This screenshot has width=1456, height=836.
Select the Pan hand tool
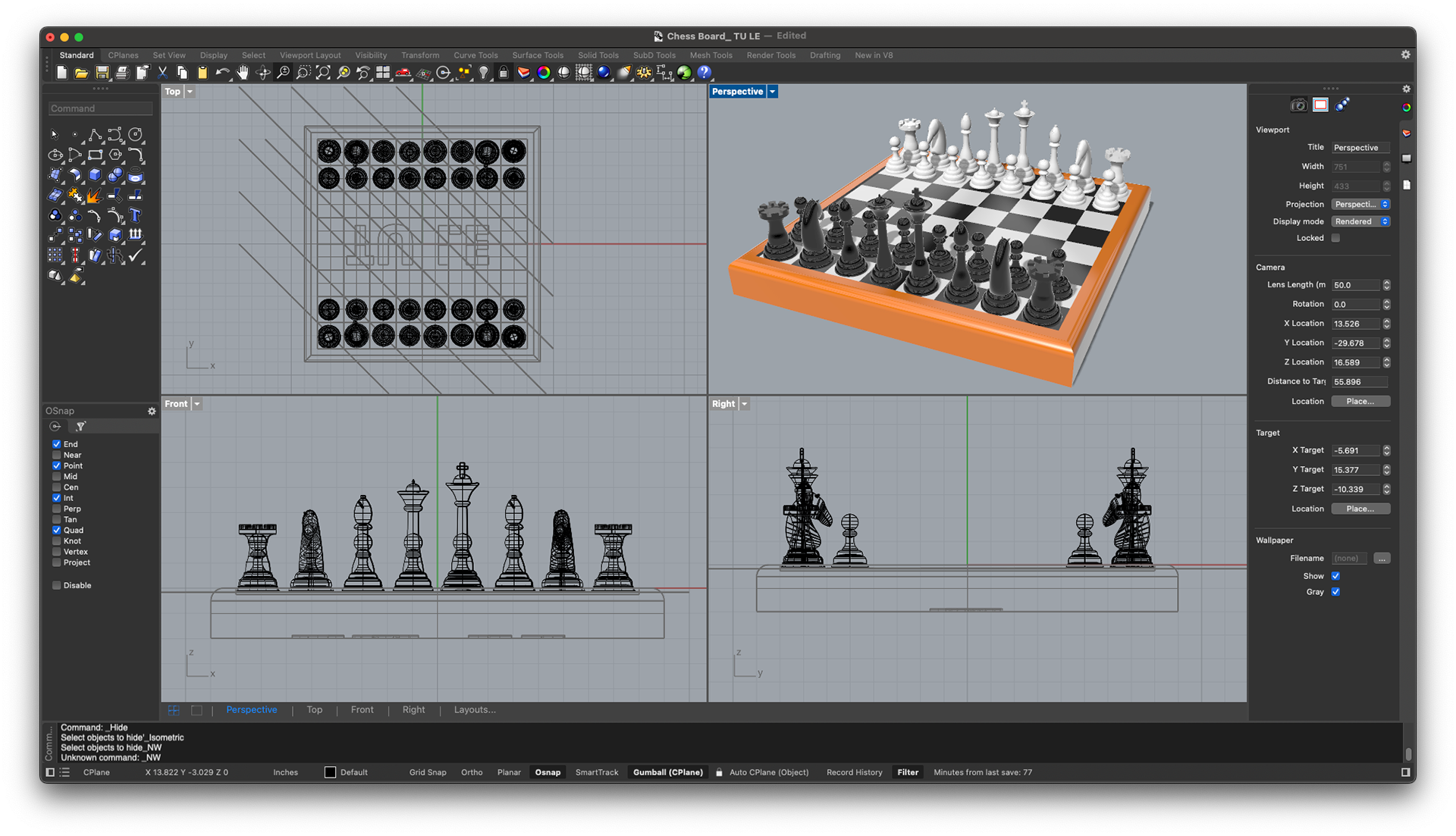point(243,73)
